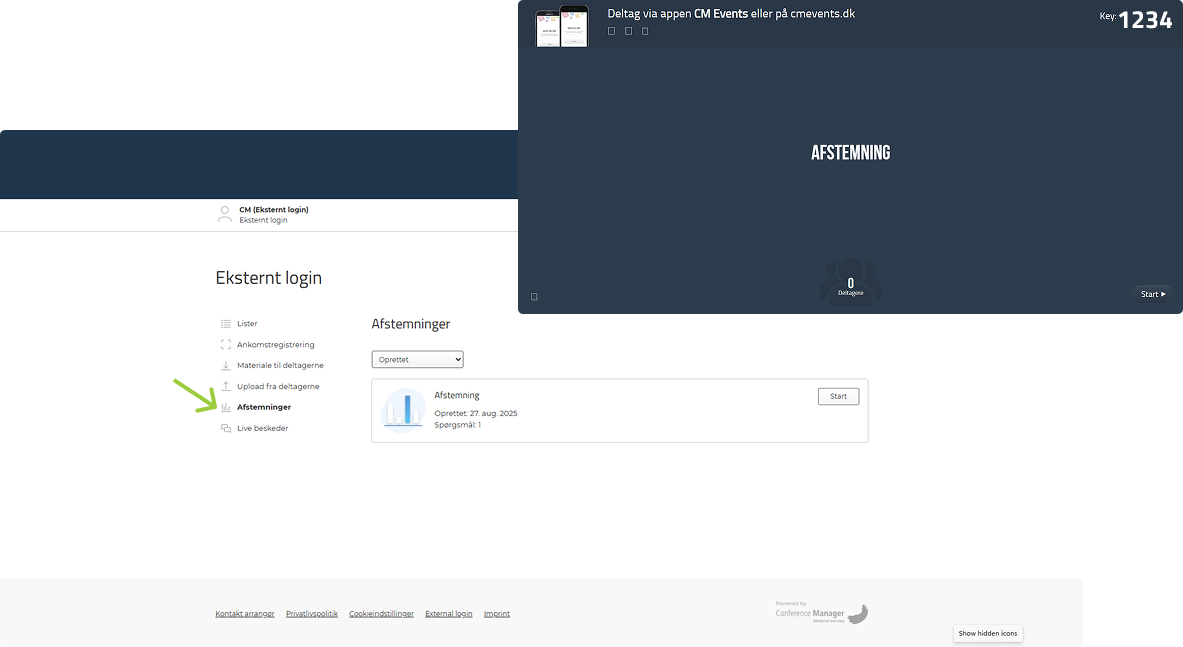Open Upload fra deltagerne in the sidebar
This screenshot has width=1183, height=647.
pos(270,386)
